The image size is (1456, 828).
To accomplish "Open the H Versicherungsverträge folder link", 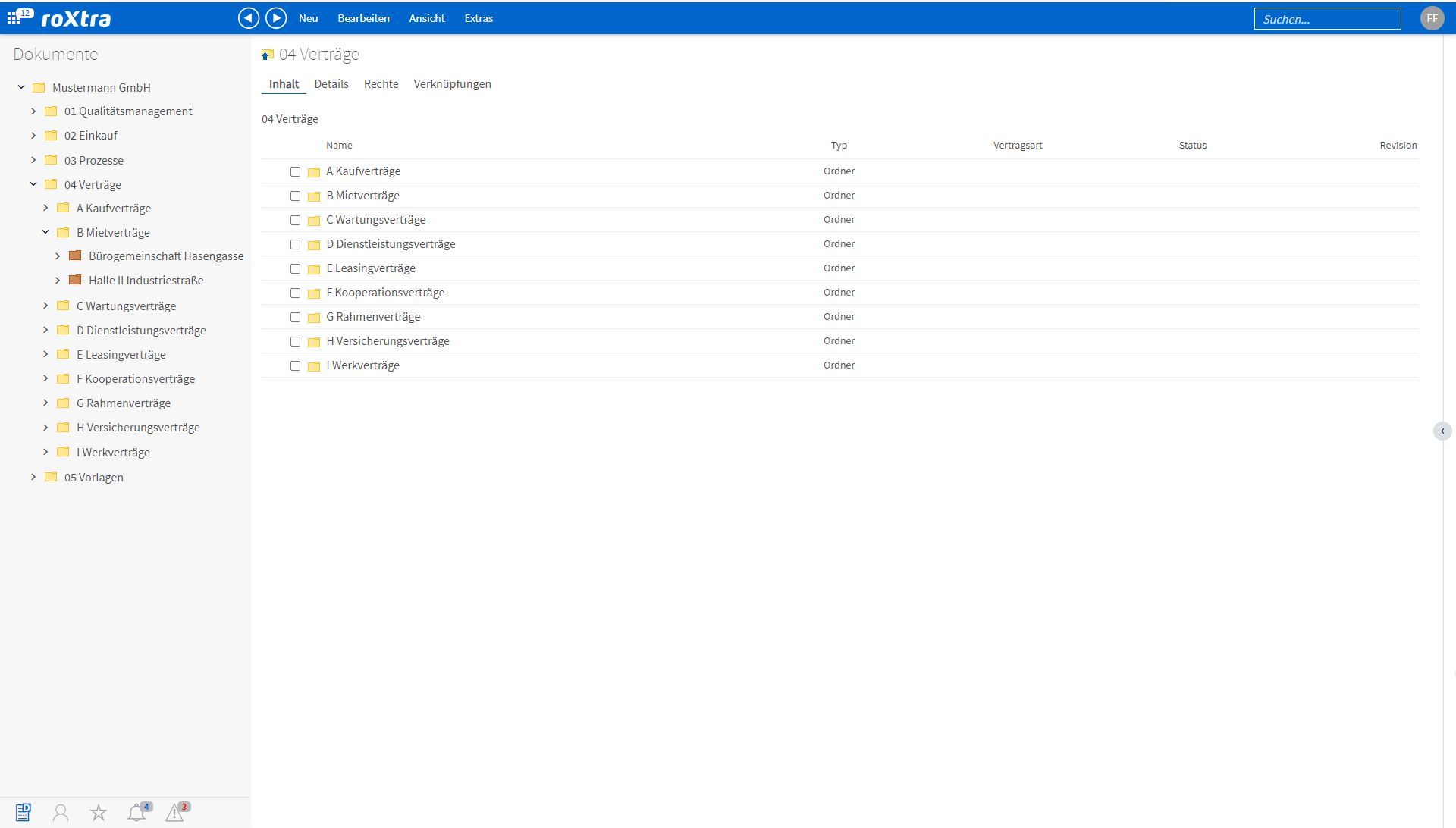I will click(x=388, y=340).
